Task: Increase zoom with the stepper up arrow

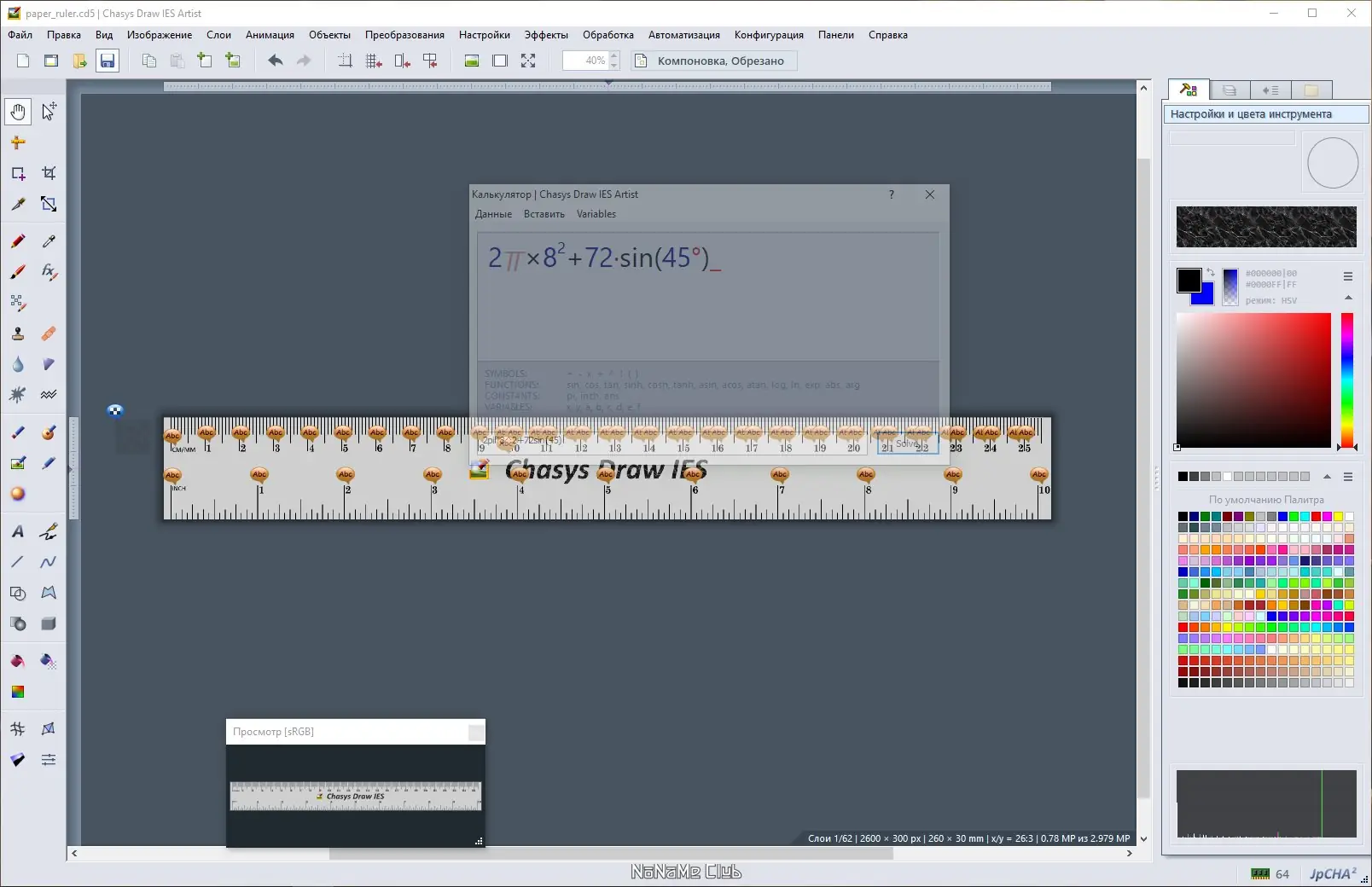Action: [614, 55]
